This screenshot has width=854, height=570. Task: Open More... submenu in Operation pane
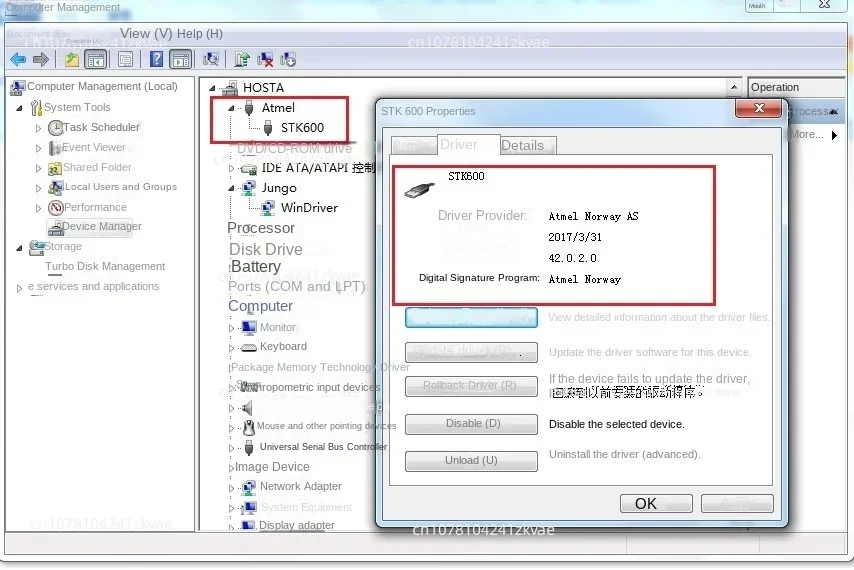813,134
